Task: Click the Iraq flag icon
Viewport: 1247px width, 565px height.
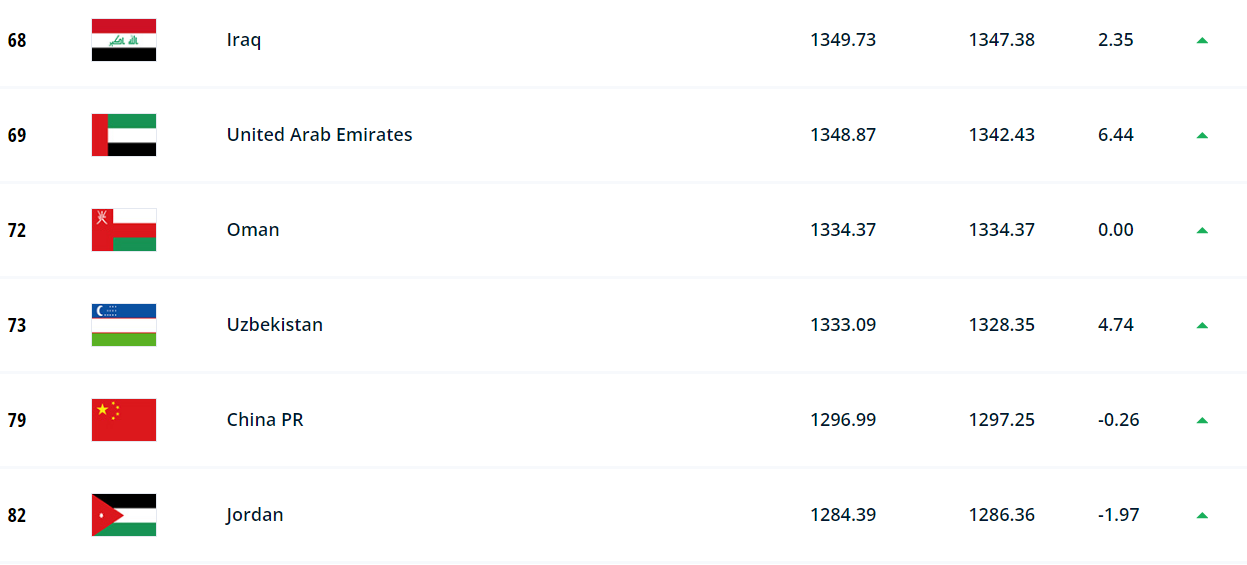Action: [124, 40]
